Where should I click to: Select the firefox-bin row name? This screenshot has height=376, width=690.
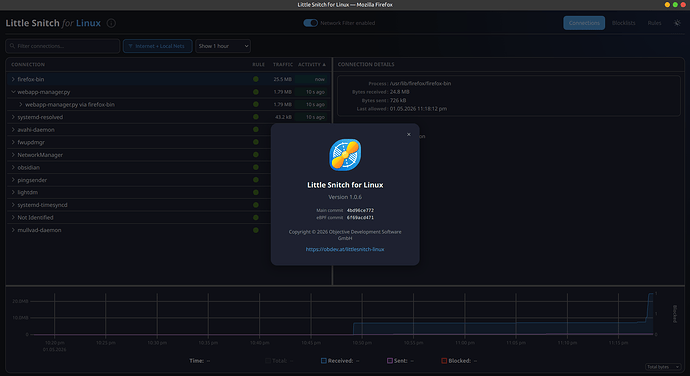click(31, 79)
